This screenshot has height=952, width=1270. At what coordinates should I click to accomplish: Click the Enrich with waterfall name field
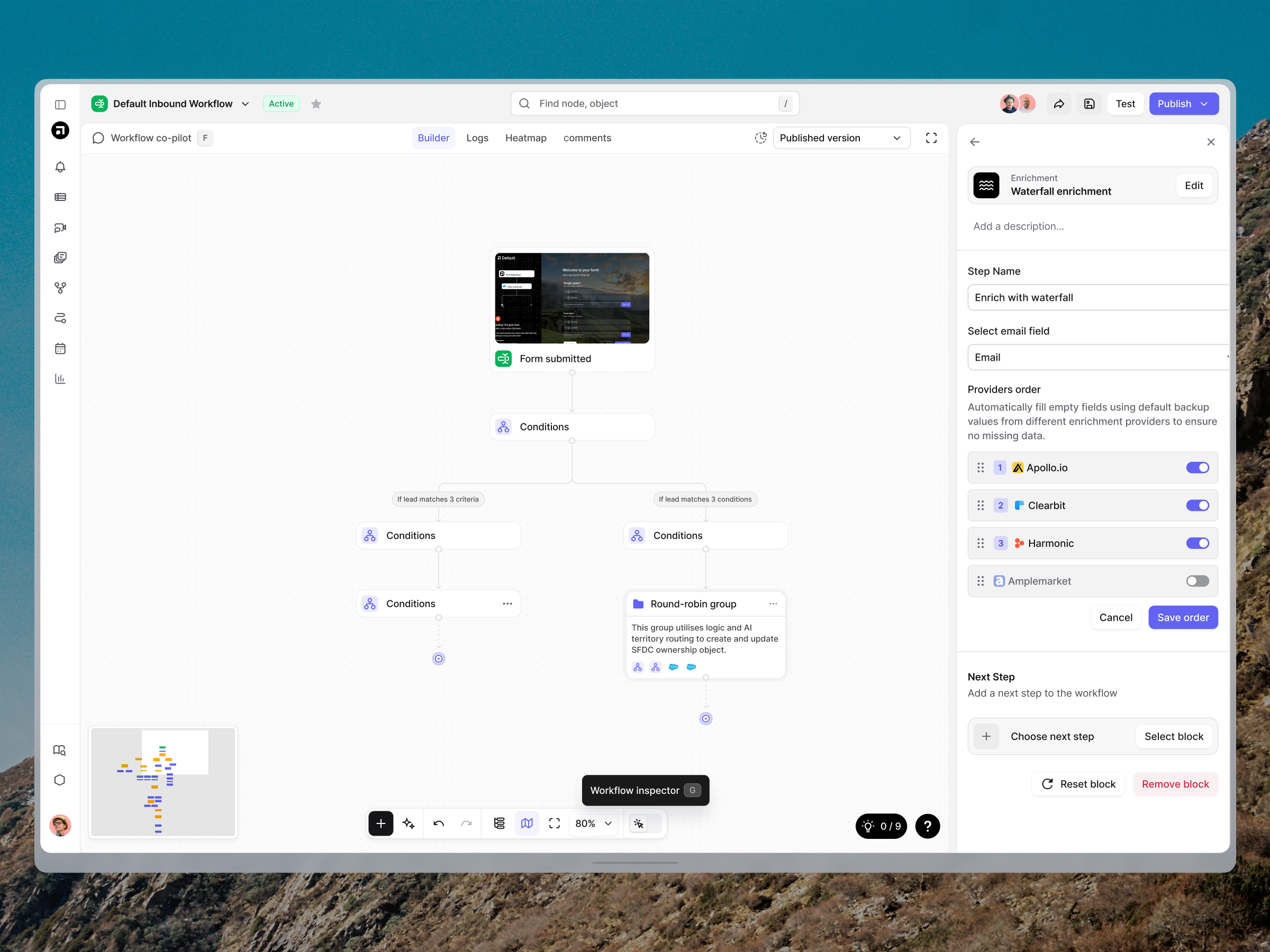tap(1091, 297)
